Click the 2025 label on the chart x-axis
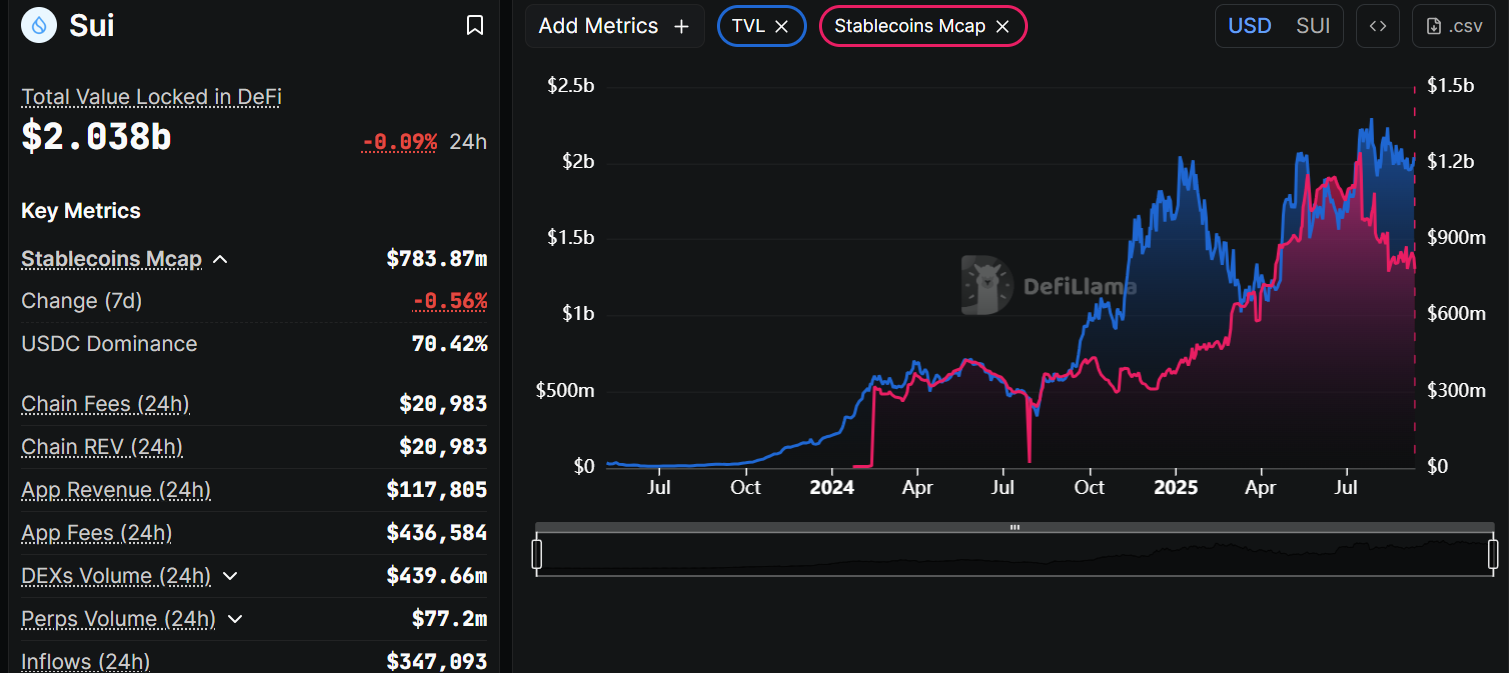Image resolution: width=1509 pixels, height=673 pixels. pos(1175,488)
